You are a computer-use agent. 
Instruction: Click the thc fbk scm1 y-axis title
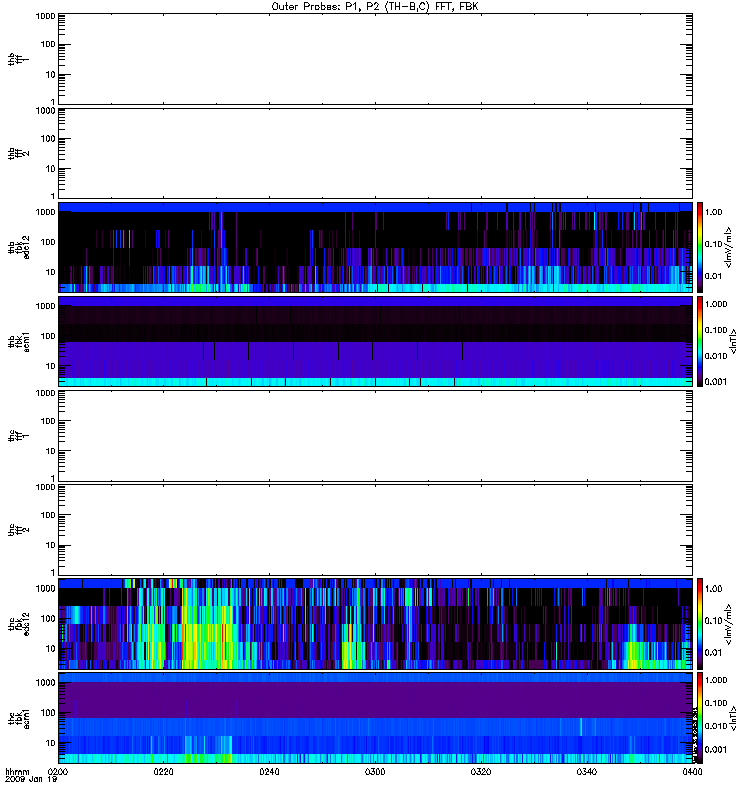18,718
